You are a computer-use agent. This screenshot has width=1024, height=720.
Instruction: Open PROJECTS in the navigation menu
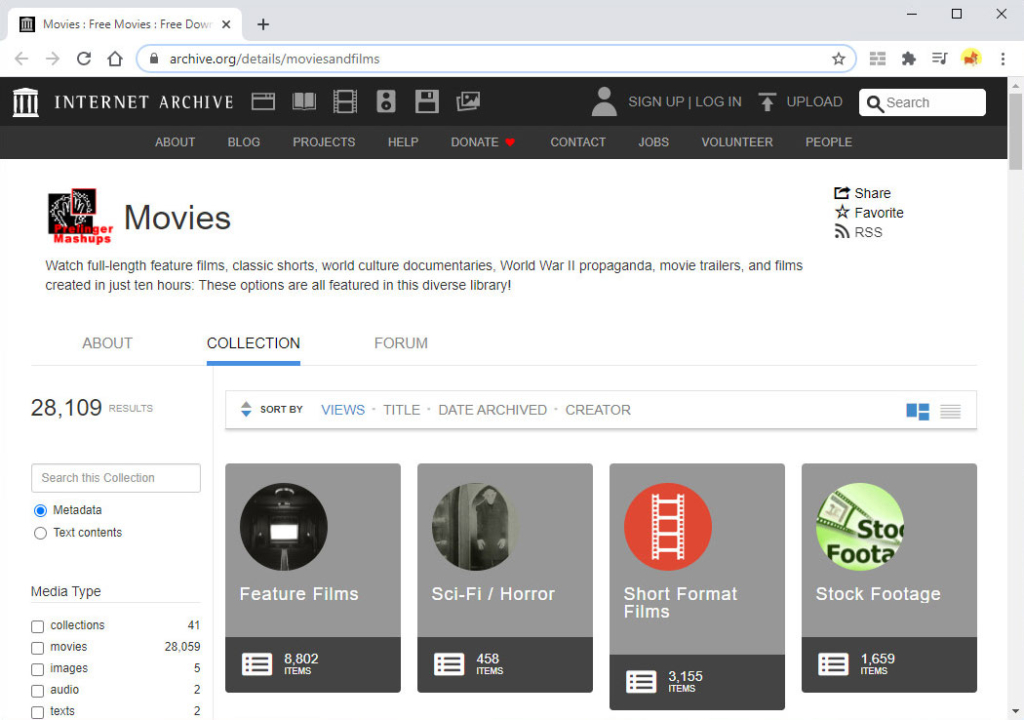point(324,142)
